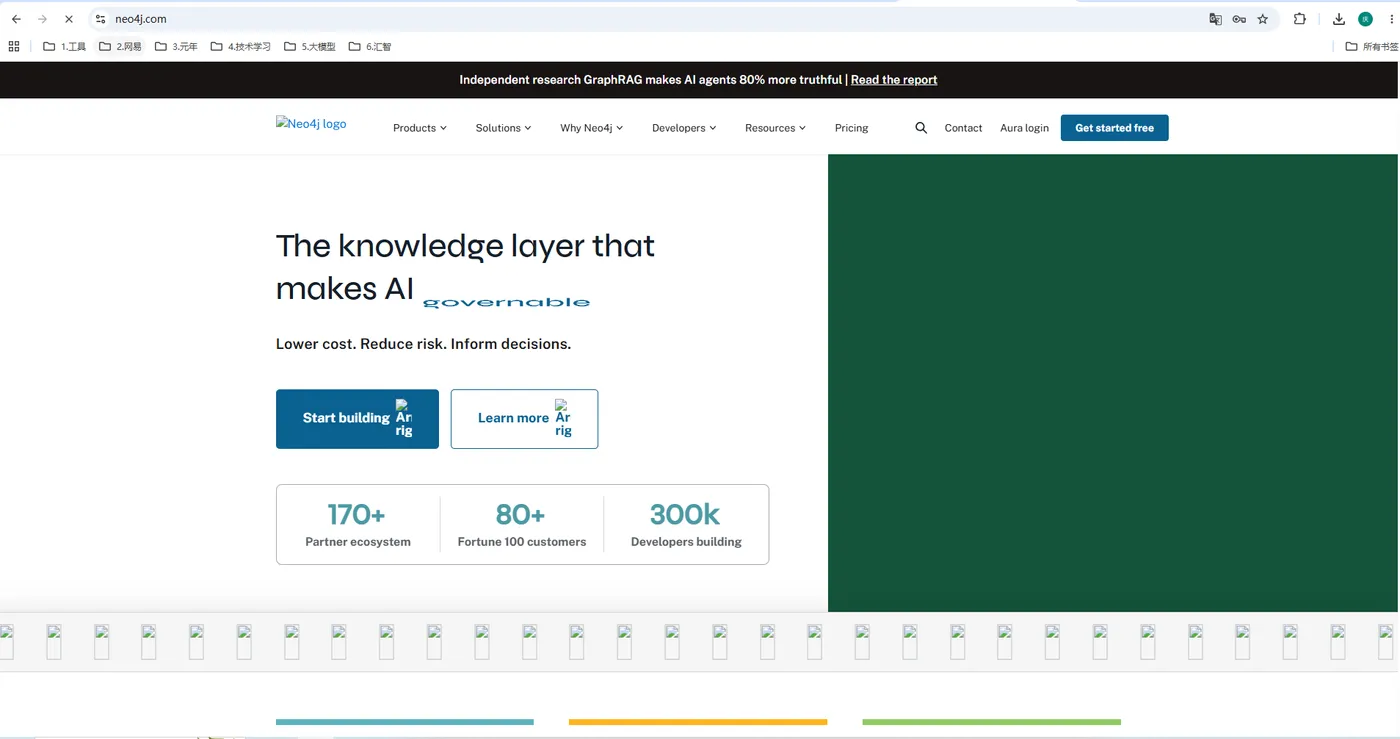This screenshot has width=1400, height=739.
Task: Click the headline "The knowledge layer that"
Action: 465,246
